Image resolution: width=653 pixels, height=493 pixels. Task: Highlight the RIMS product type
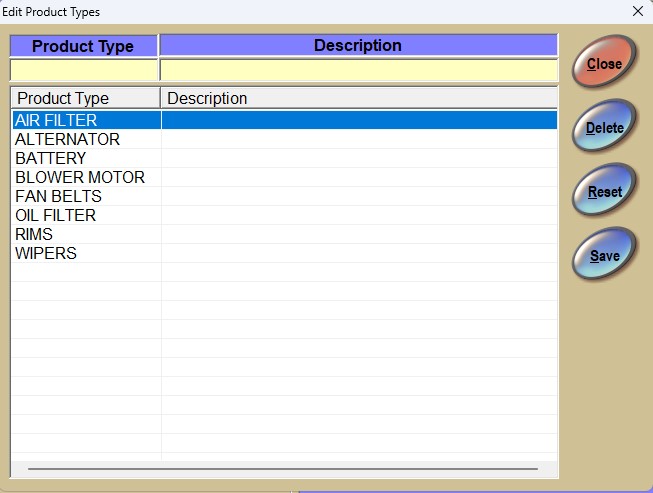pyautogui.click(x=34, y=234)
